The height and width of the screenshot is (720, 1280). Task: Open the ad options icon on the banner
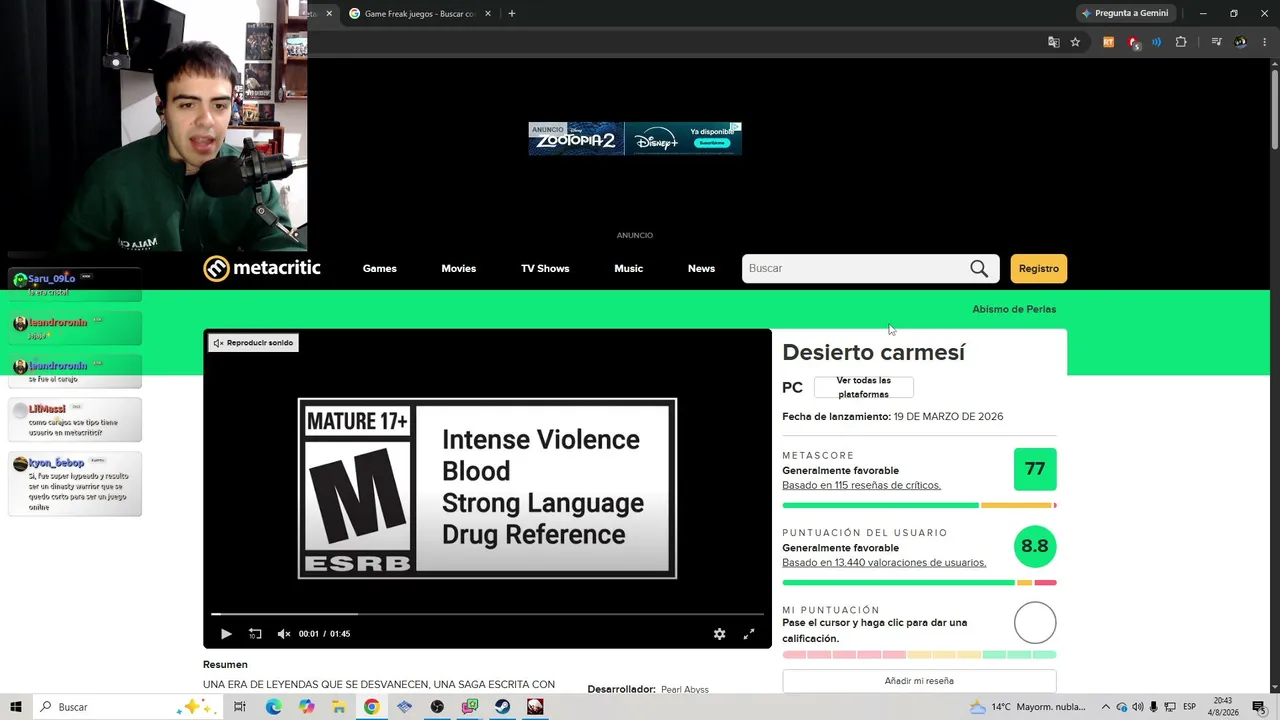(x=735, y=128)
